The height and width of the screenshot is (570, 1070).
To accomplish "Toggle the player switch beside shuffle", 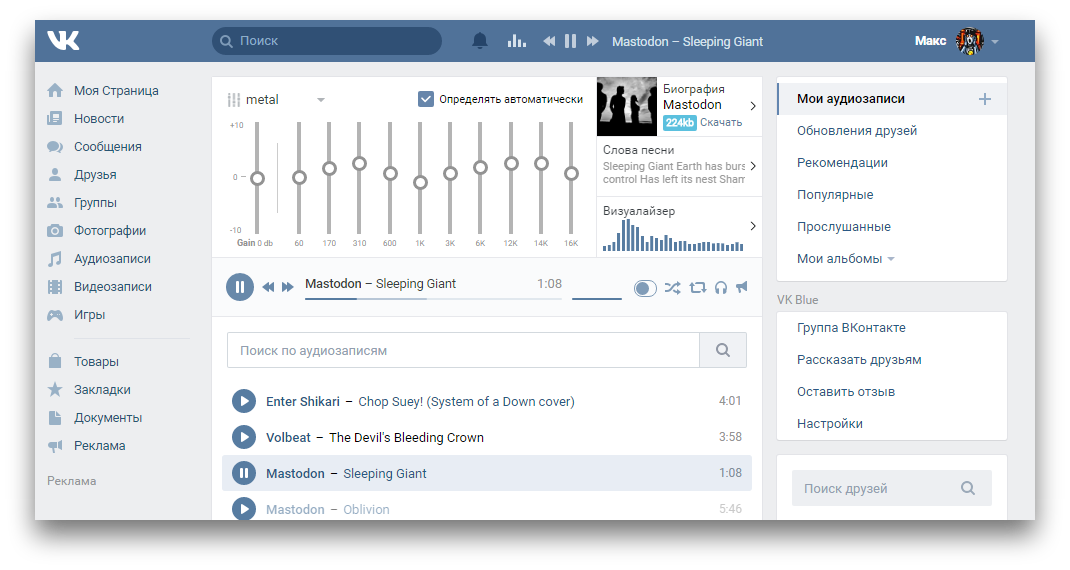I will pyautogui.click(x=645, y=288).
